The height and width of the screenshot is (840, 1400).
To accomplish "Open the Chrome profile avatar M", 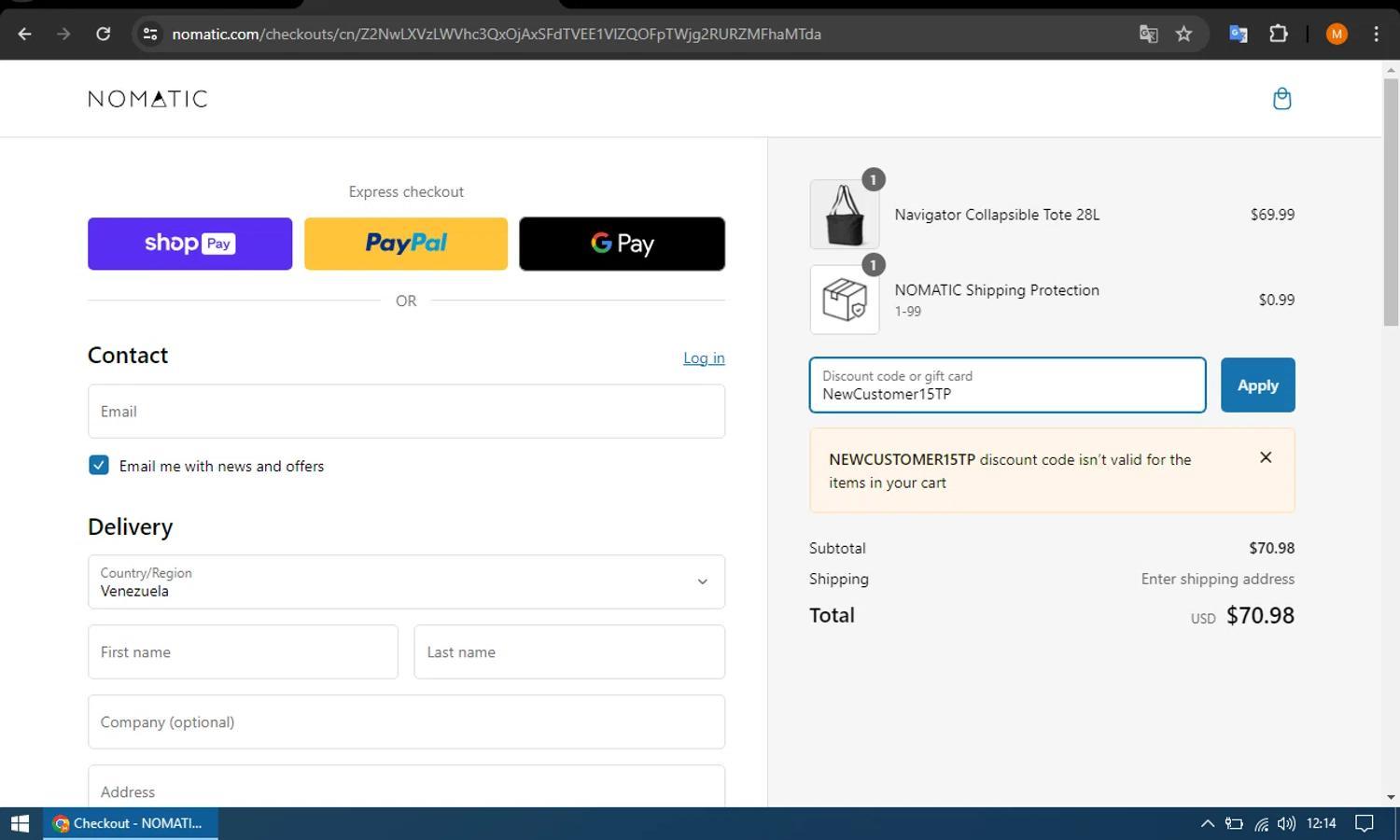I will 1337,35.
